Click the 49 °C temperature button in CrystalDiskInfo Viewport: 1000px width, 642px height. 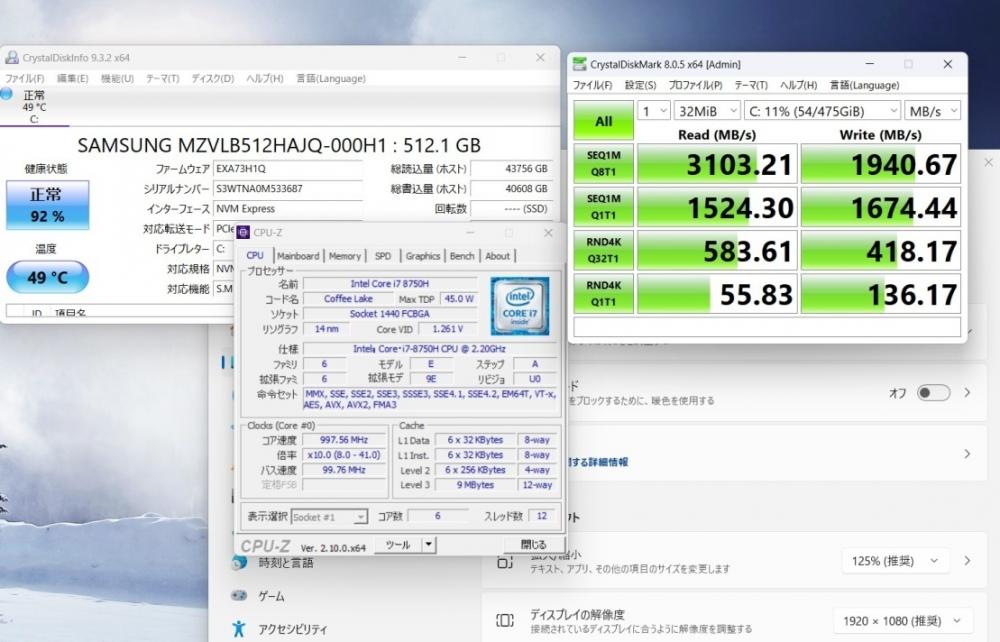(x=47, y=277)
